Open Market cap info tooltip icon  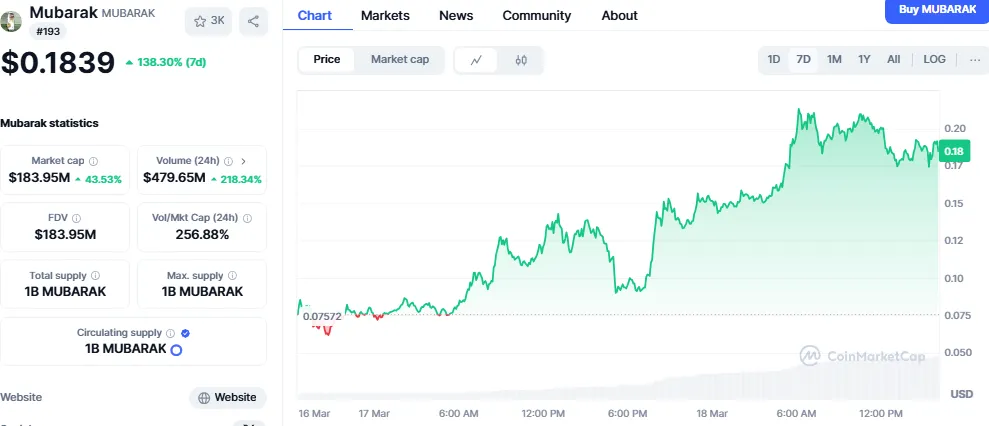[93, 162]
